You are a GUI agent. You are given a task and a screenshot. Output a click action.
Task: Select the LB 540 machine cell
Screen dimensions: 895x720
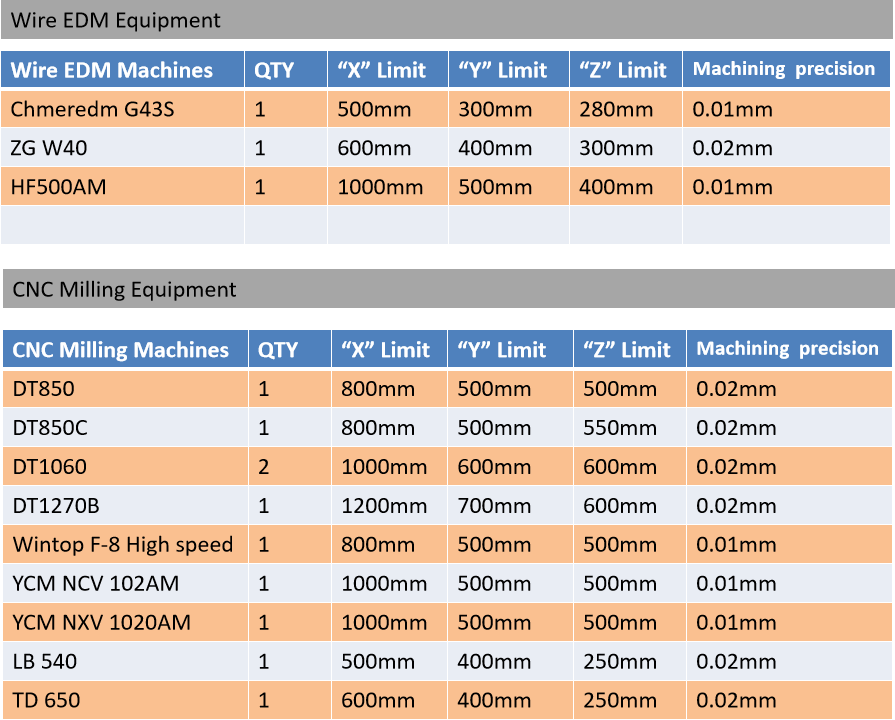click(x=125, y=661)
